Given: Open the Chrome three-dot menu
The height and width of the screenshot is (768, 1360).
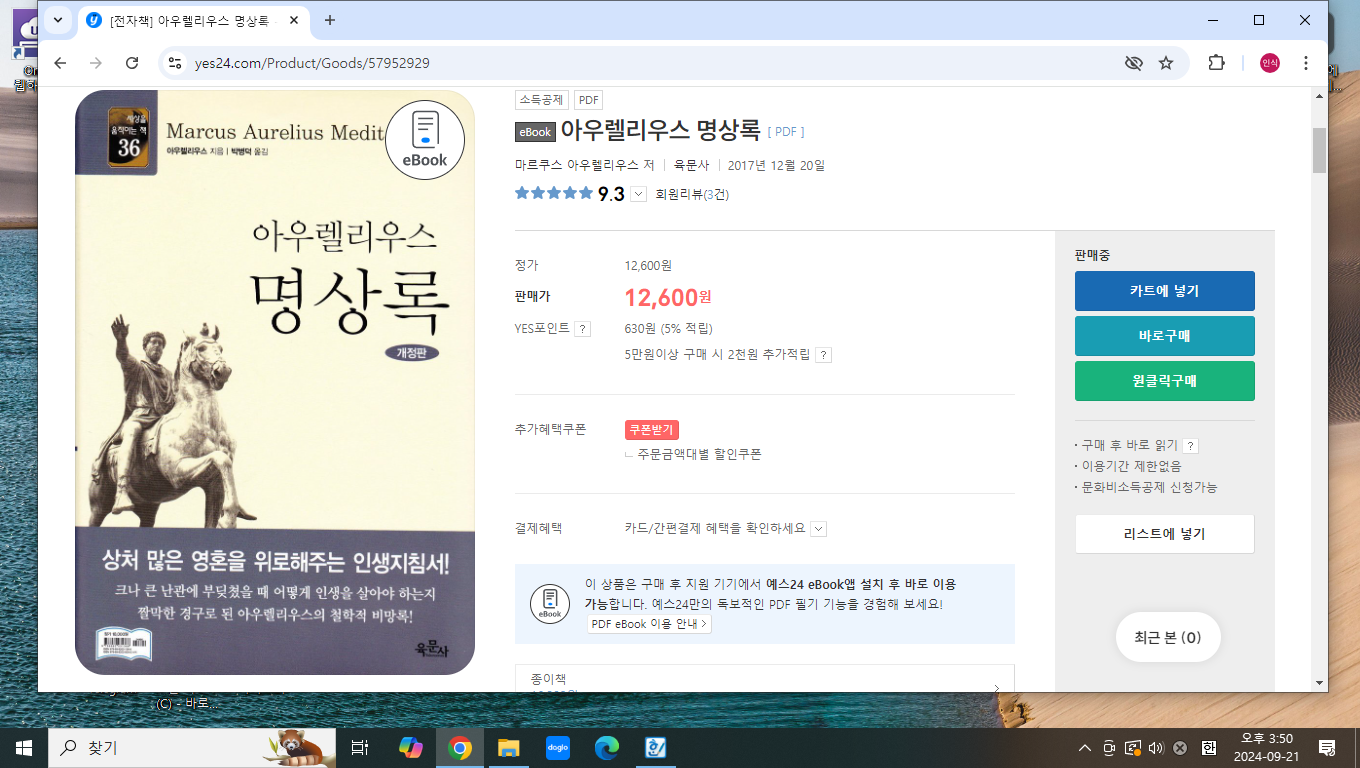Looking at the screenshot, I should (1306, 63).
